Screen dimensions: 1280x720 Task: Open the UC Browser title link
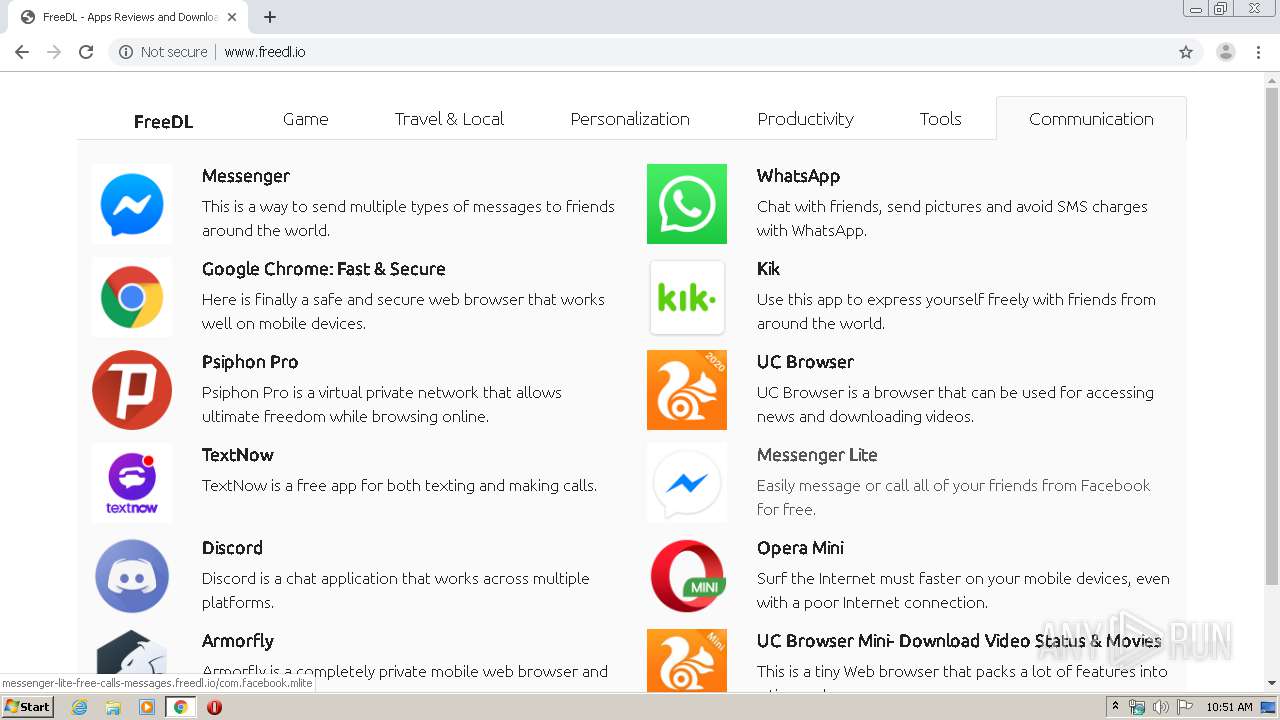pyautogui.click(x=805, y=362)
